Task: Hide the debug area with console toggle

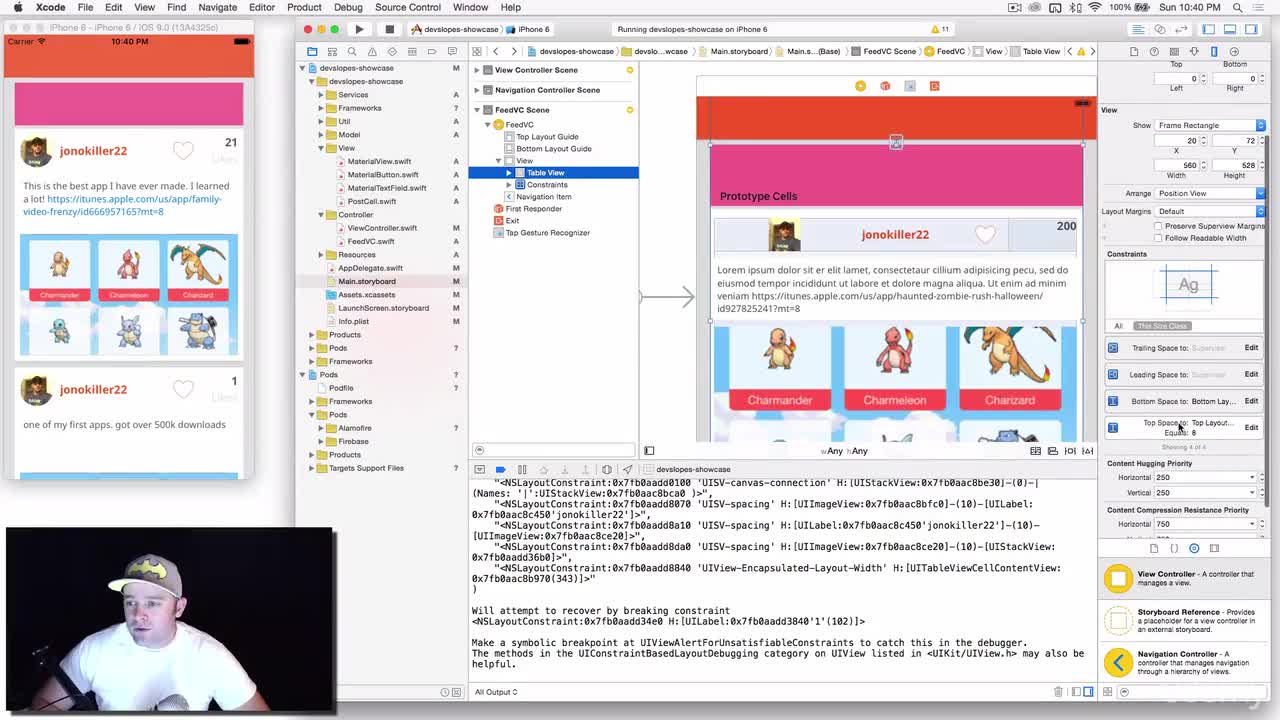Action: 479,469
